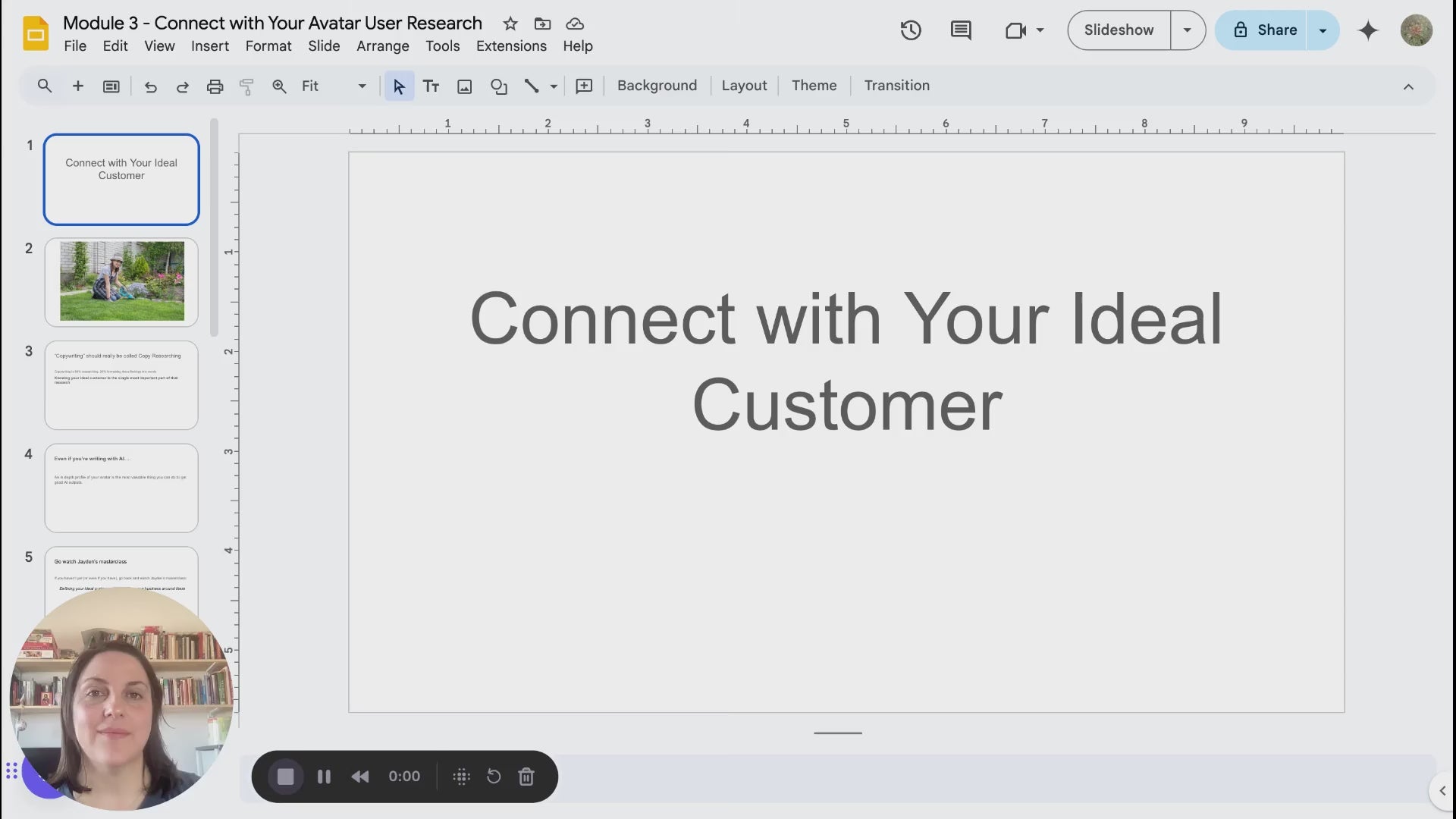1456x819 pixels.
Task: Click the Insert image icon
Action: 464,86
